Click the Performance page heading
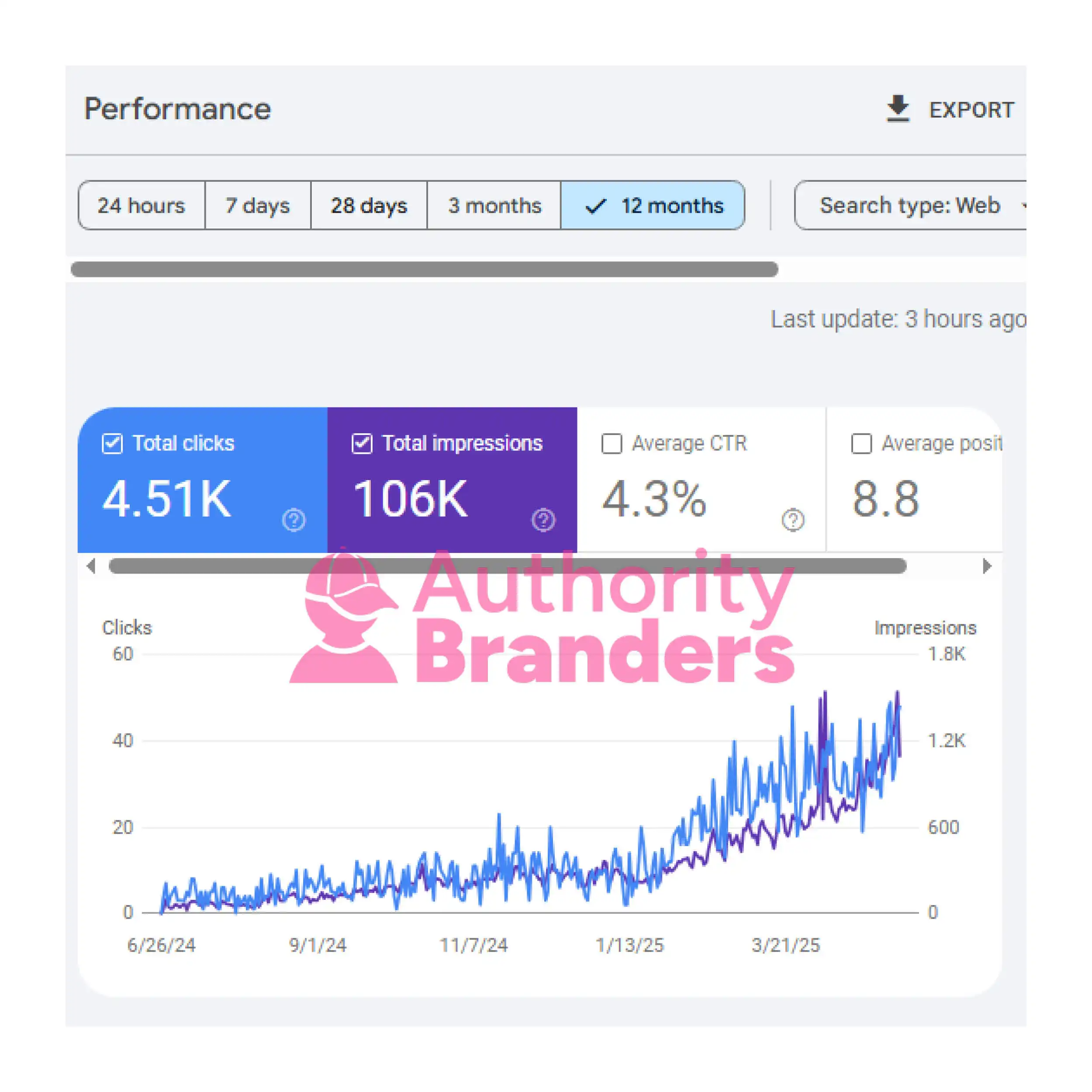The width and height of the screenshot is (1092, 1092). 177,108
